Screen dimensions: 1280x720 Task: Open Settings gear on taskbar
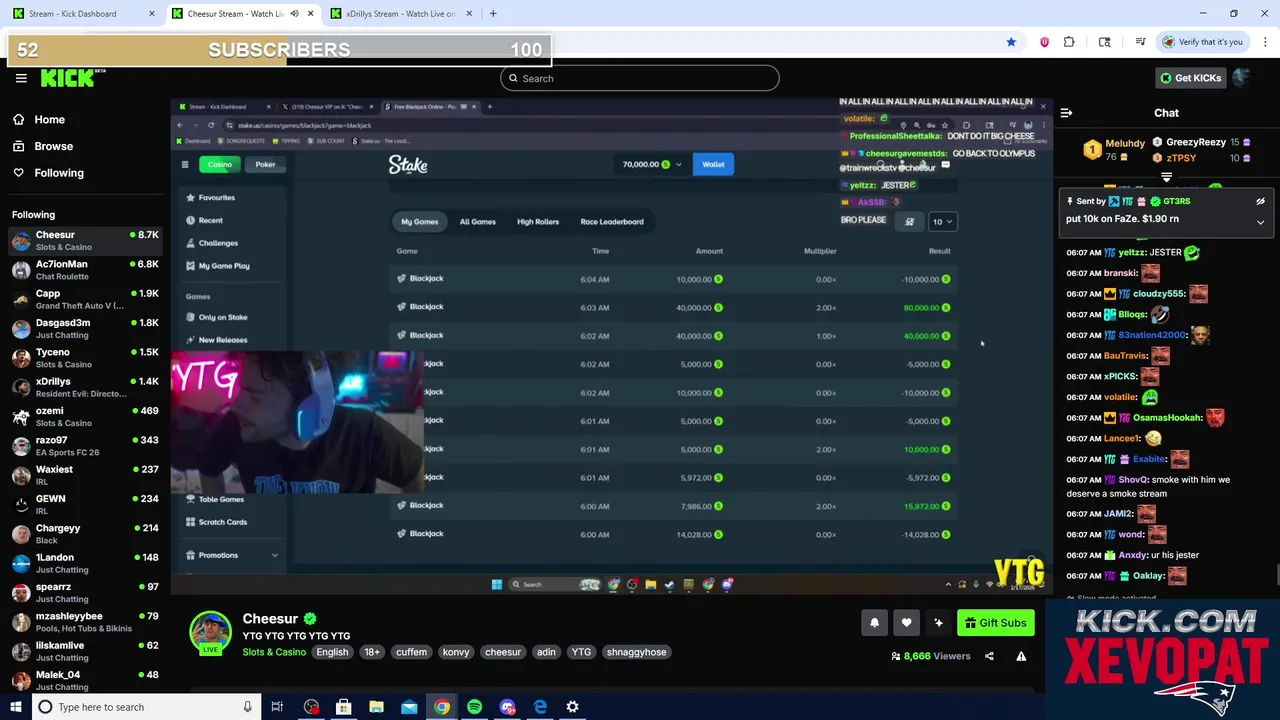(572, 707)
